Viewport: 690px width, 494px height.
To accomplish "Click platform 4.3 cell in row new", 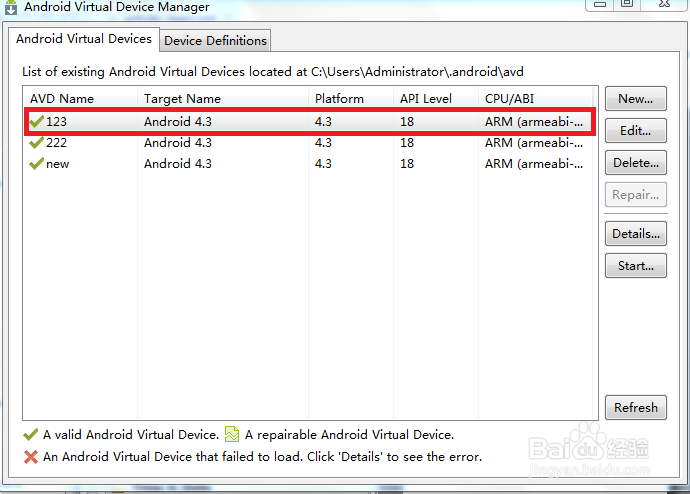I will (x=323, y=164).
